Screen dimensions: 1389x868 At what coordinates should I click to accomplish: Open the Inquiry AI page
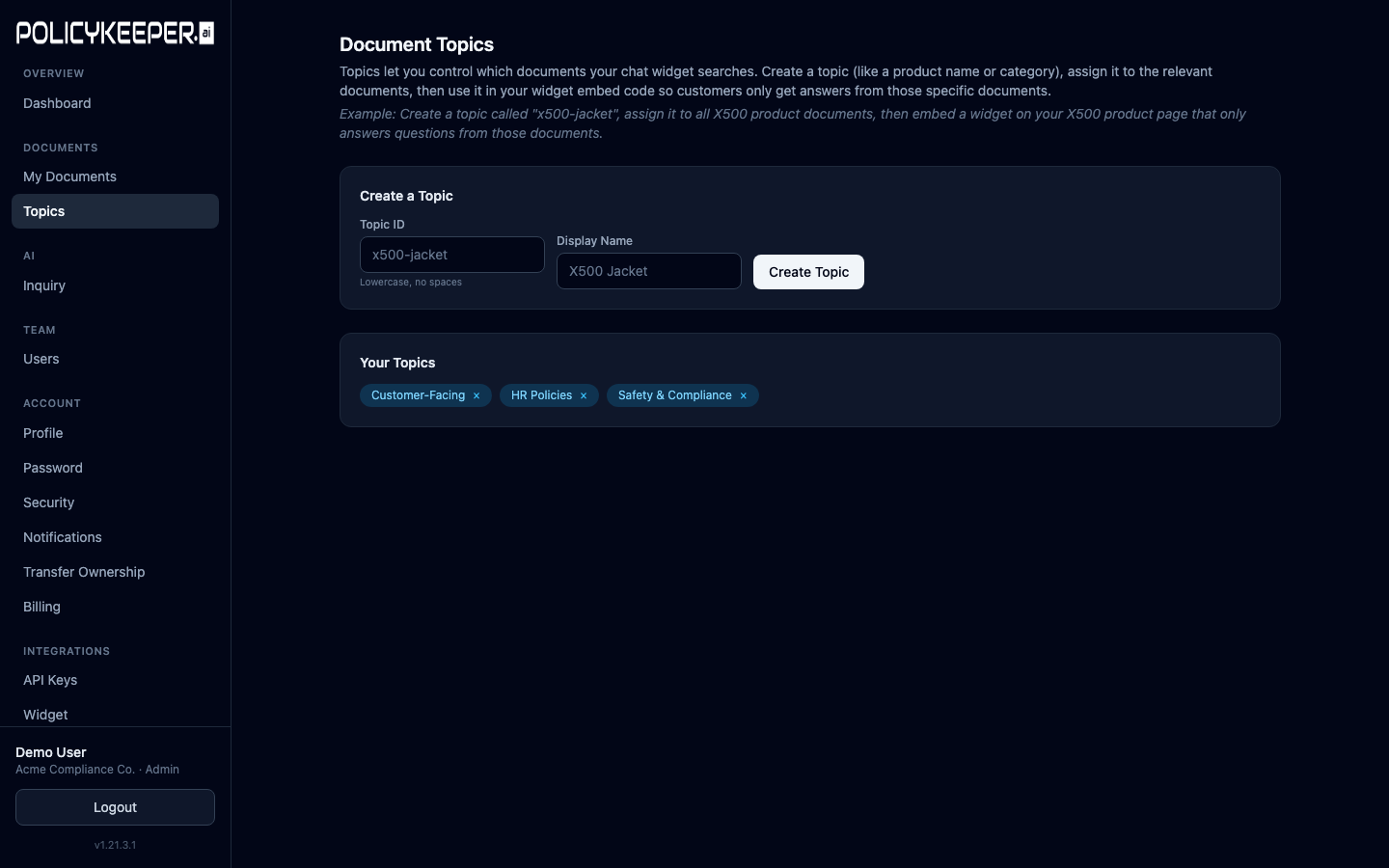[44, 285]
